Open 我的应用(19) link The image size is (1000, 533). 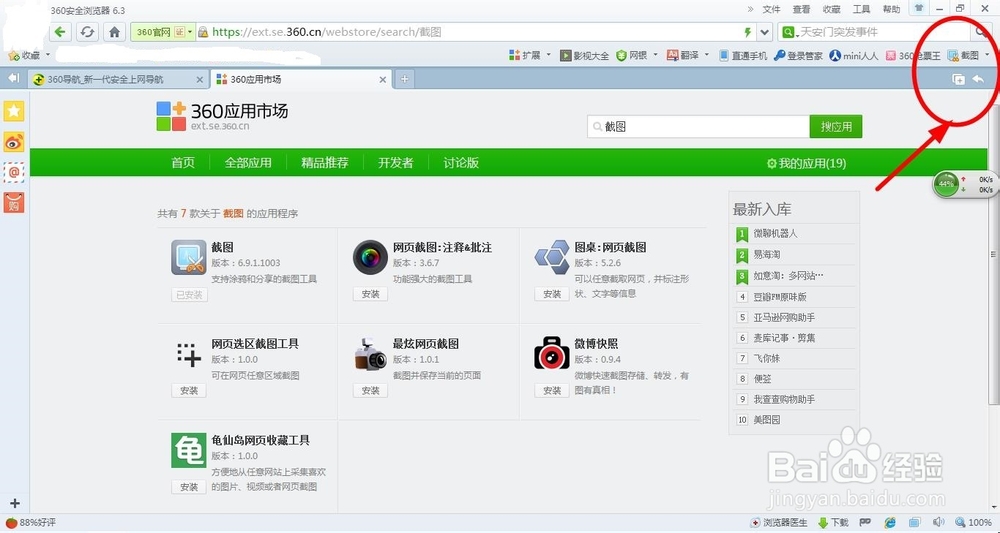point(806,163)
